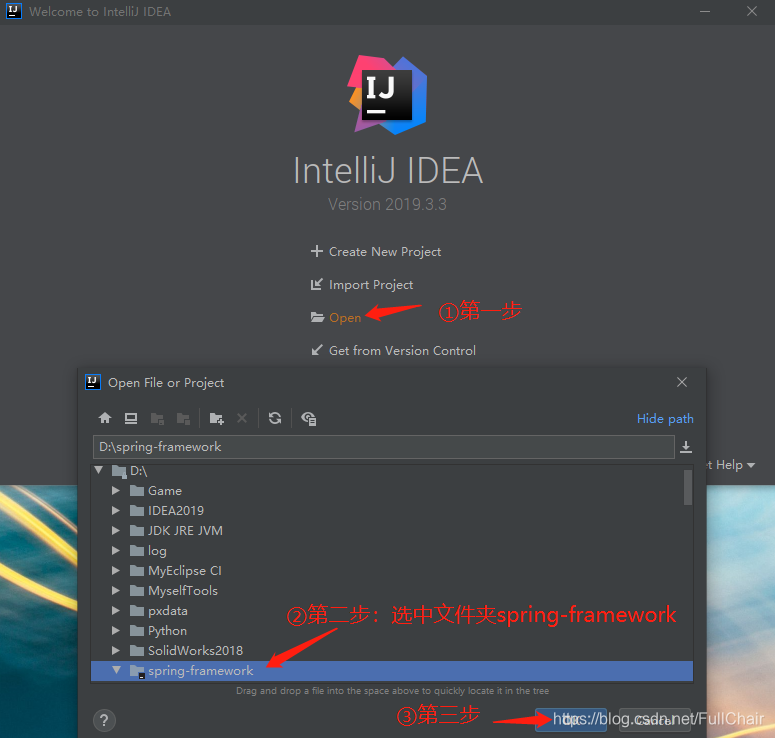
Task: Select the D:\ drive row
Action: point(392,471)
